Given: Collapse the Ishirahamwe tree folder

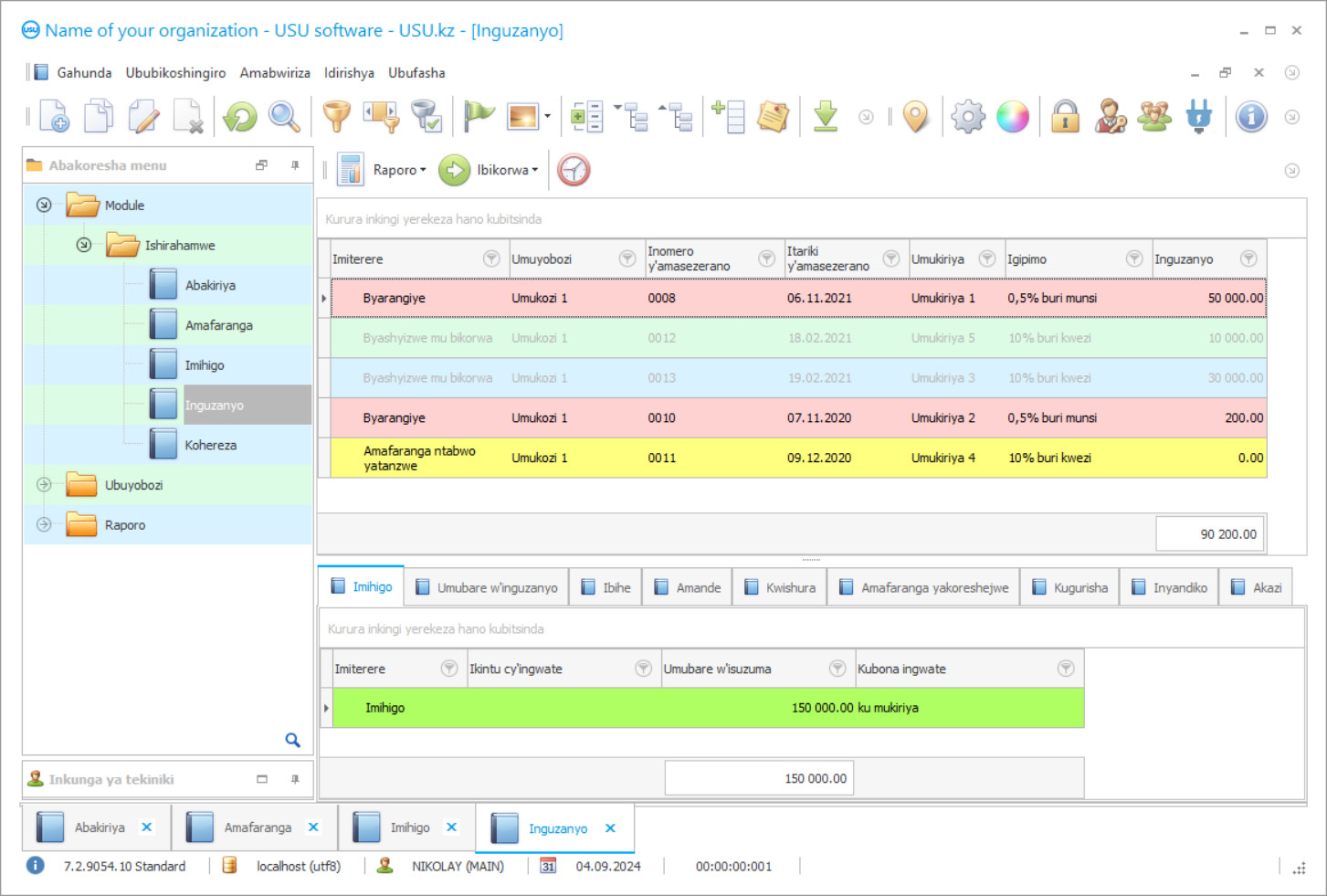Looking at the screenshot, I should point(84,245).
